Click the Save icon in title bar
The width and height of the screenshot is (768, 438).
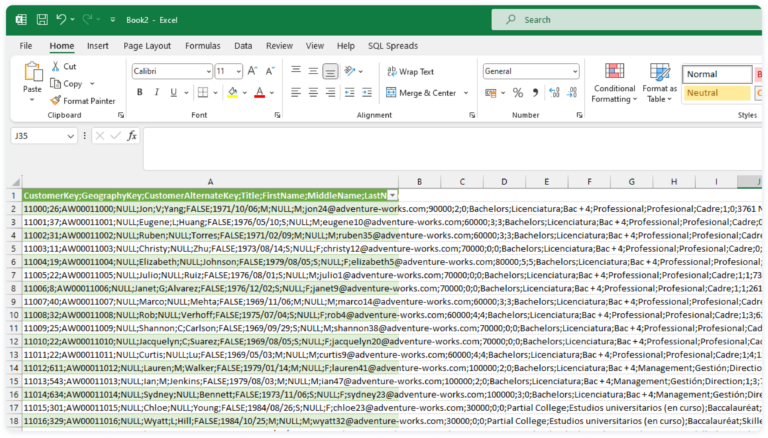[42, 20]
